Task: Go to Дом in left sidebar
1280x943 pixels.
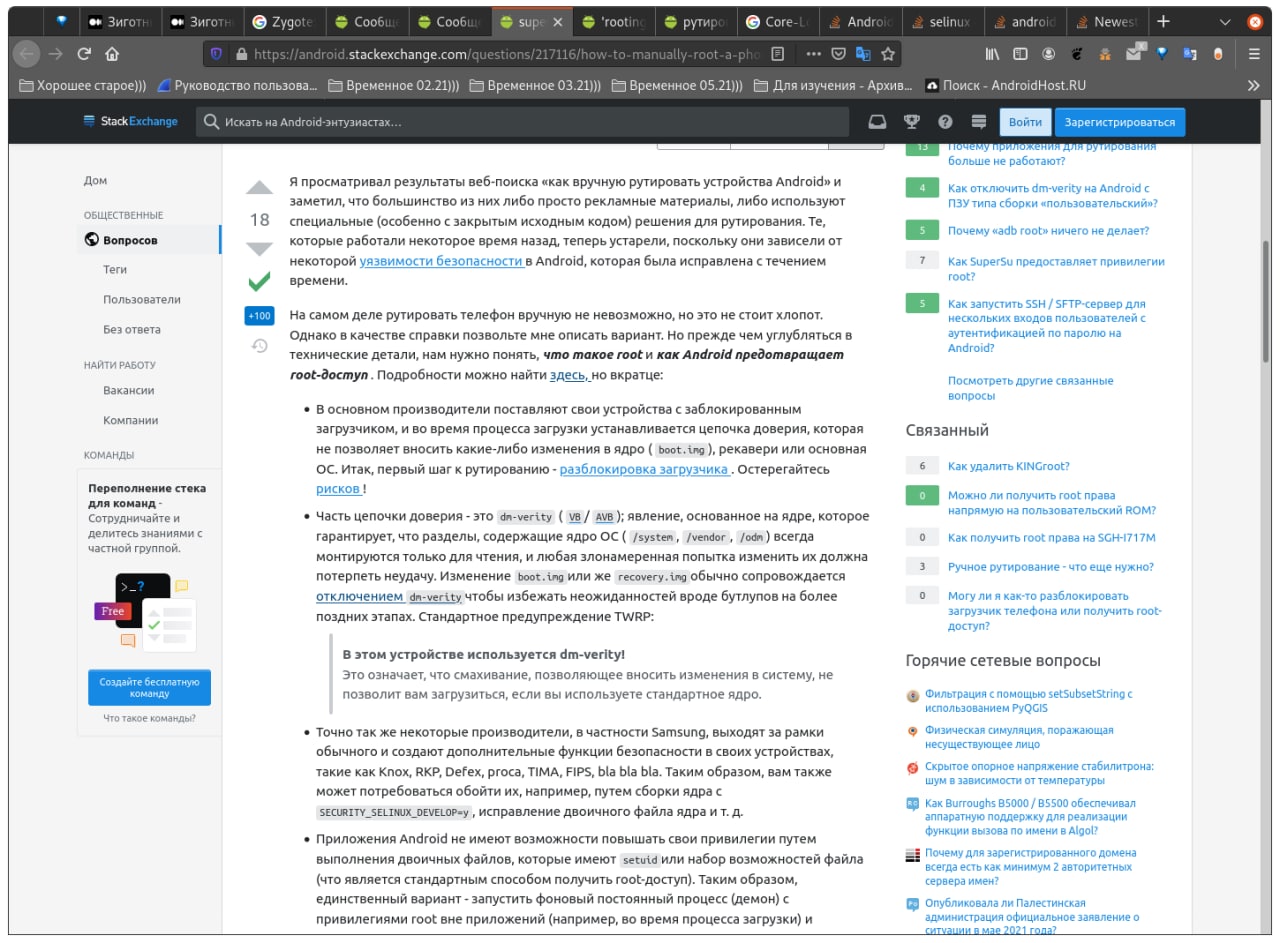Action: tap(96, 181)
